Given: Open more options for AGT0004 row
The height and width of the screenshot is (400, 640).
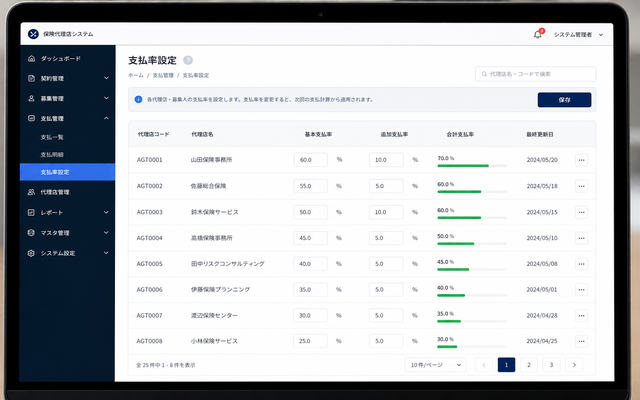Looking at the screenshot, I should pos(581,238).
